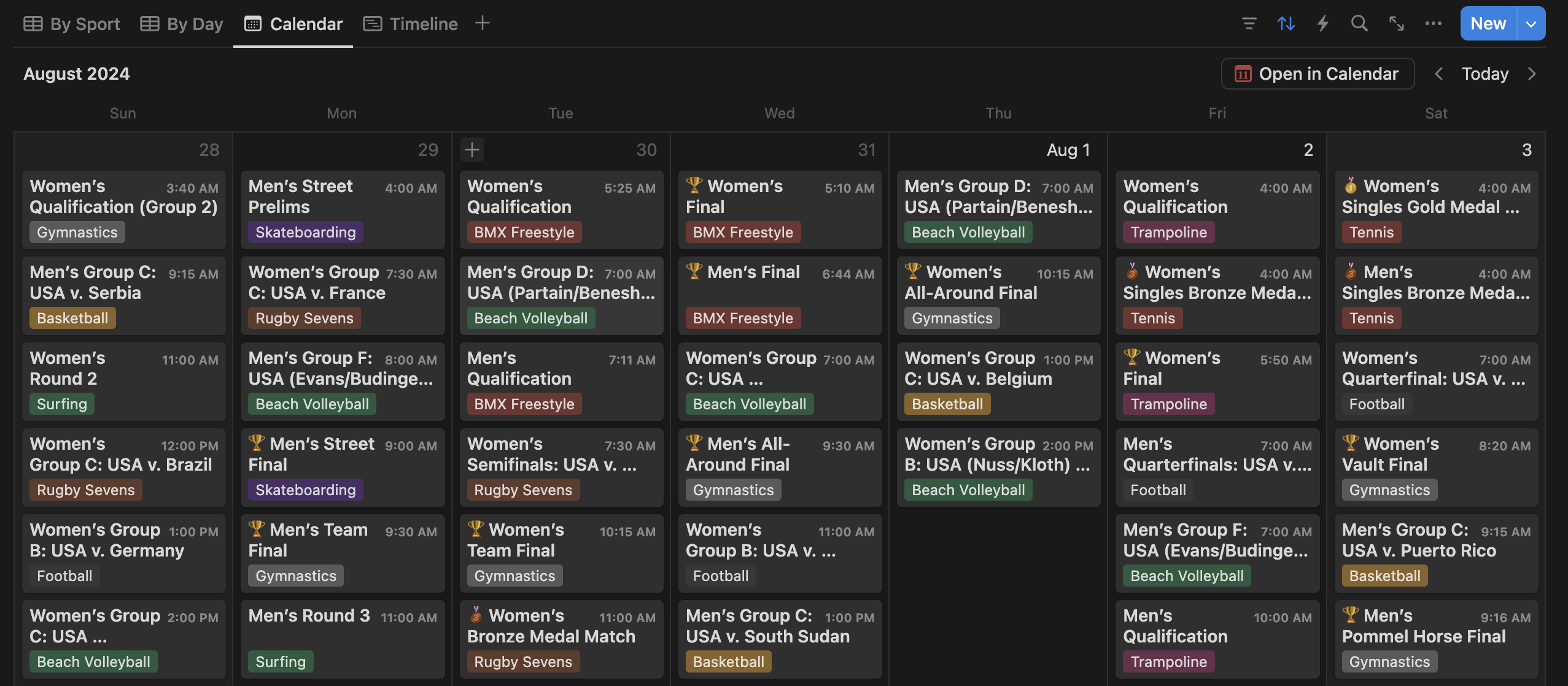Click the New button

pos(1488,23)
